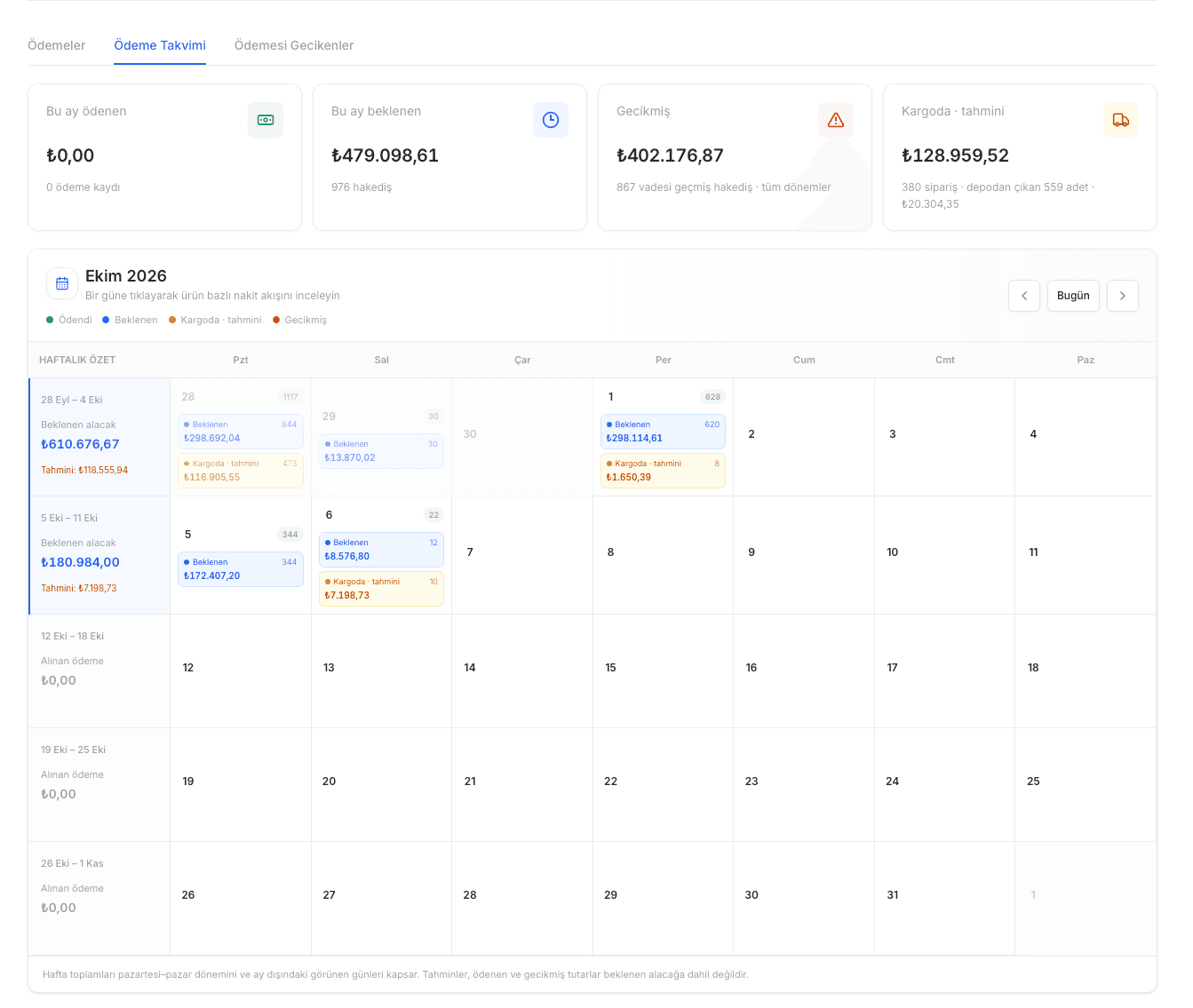This screenshot has height=1008, width=1193.
Task: Click the Gecikmiş legend label
Action: 306,320
